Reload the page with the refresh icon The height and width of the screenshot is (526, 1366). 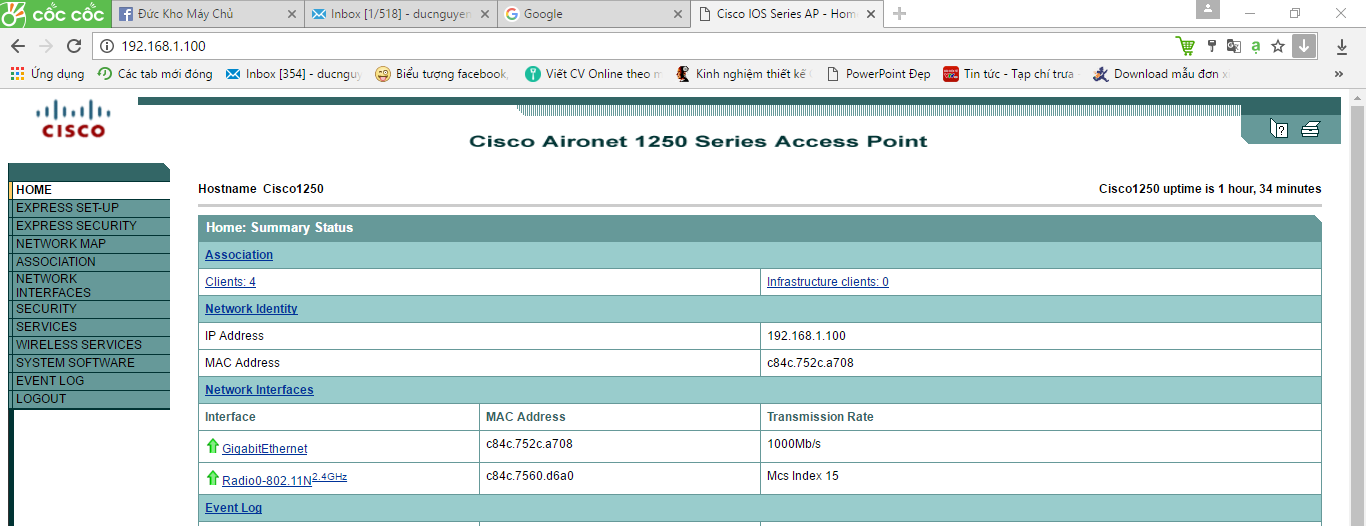click(74, 46)
